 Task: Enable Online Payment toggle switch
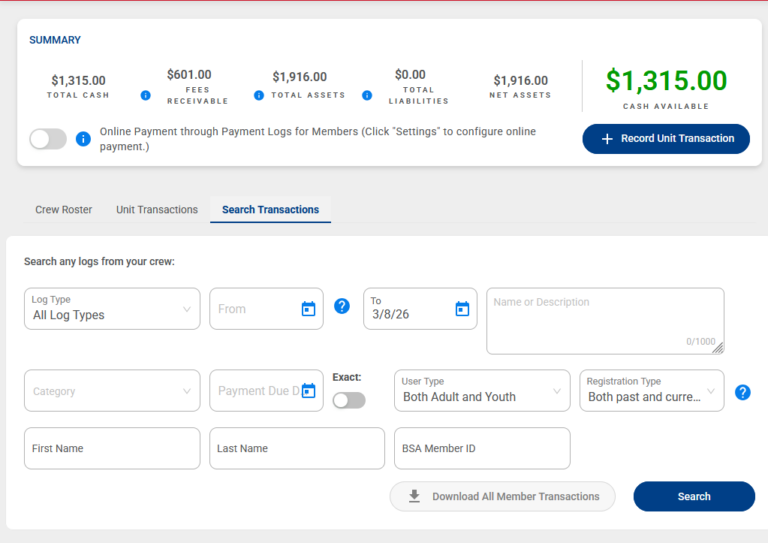point(48,139)
